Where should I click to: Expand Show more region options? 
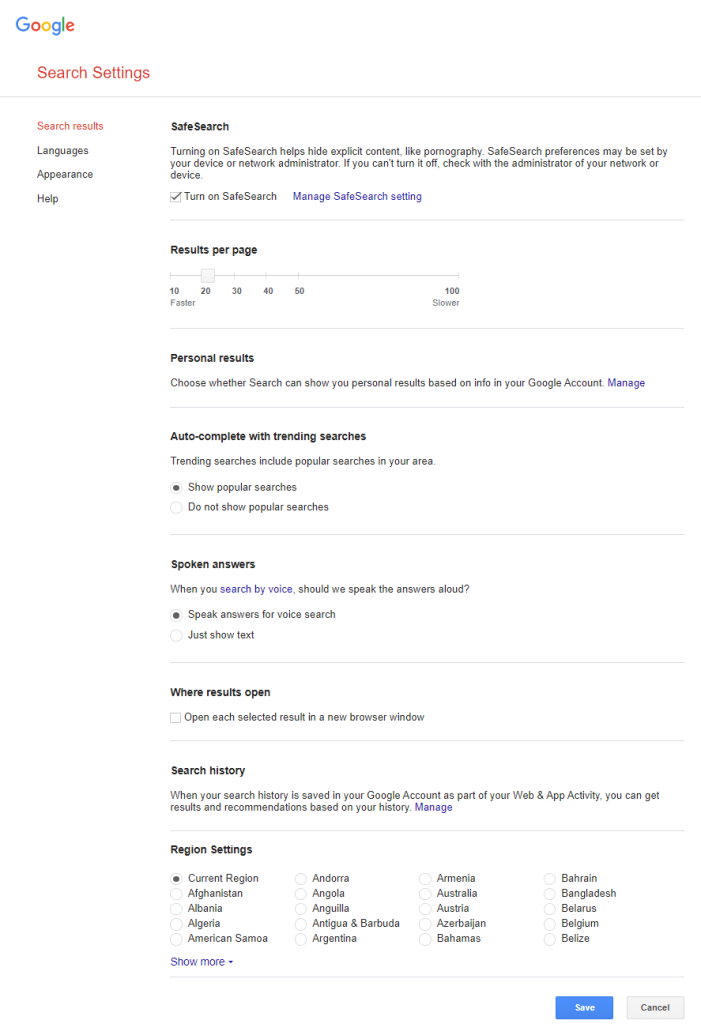(x=197, y=961)
